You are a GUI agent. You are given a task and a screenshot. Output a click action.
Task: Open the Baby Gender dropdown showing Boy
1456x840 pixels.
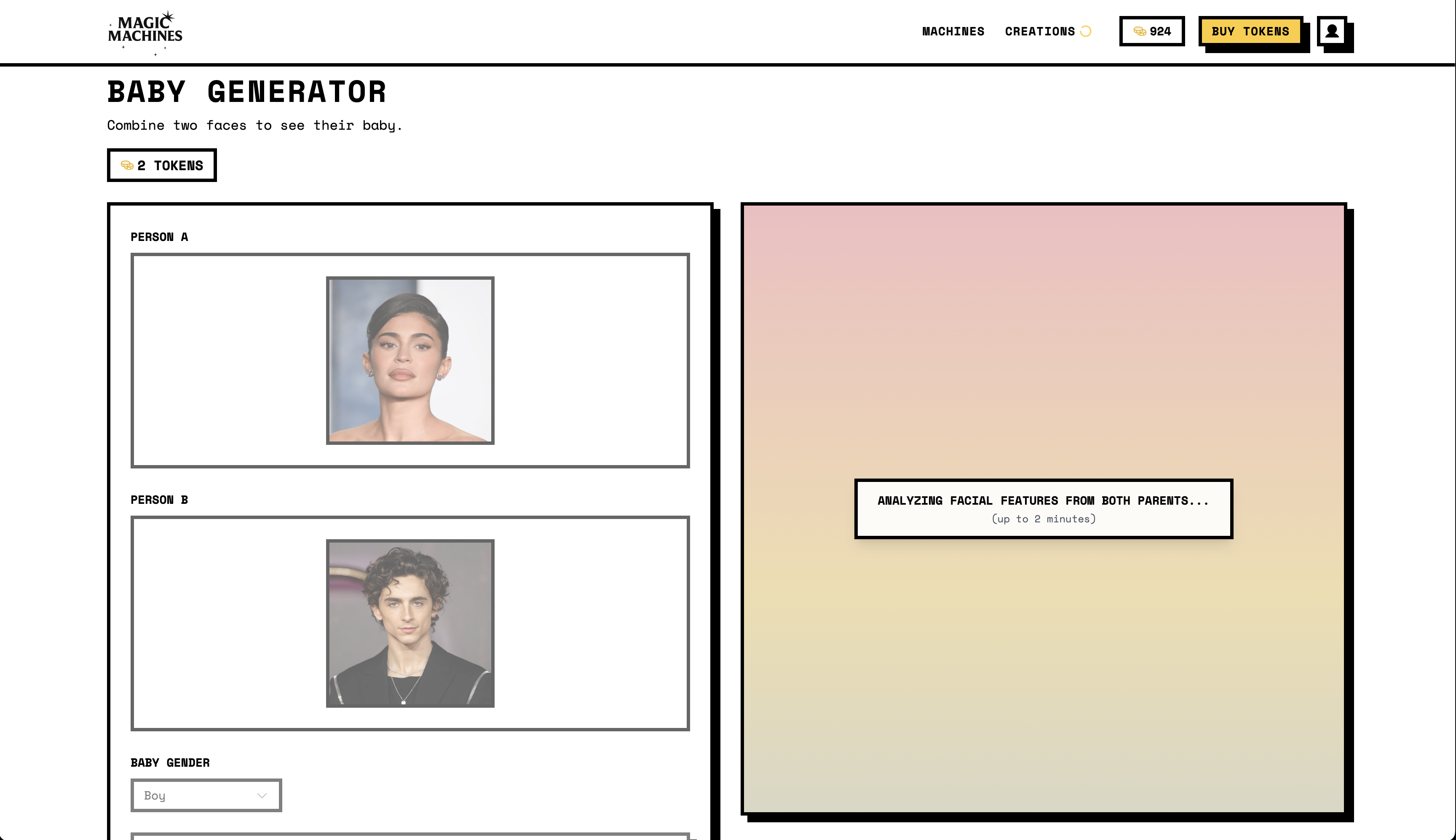[x=206, y=795]
